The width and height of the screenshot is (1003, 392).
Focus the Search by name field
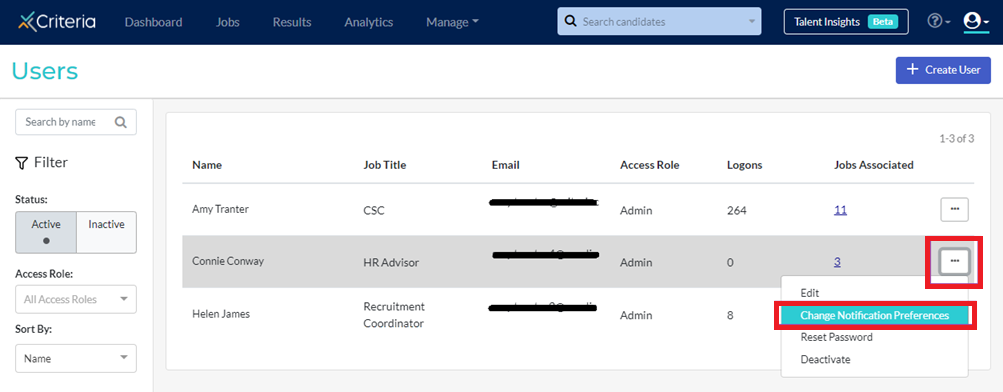pos(75,122)
